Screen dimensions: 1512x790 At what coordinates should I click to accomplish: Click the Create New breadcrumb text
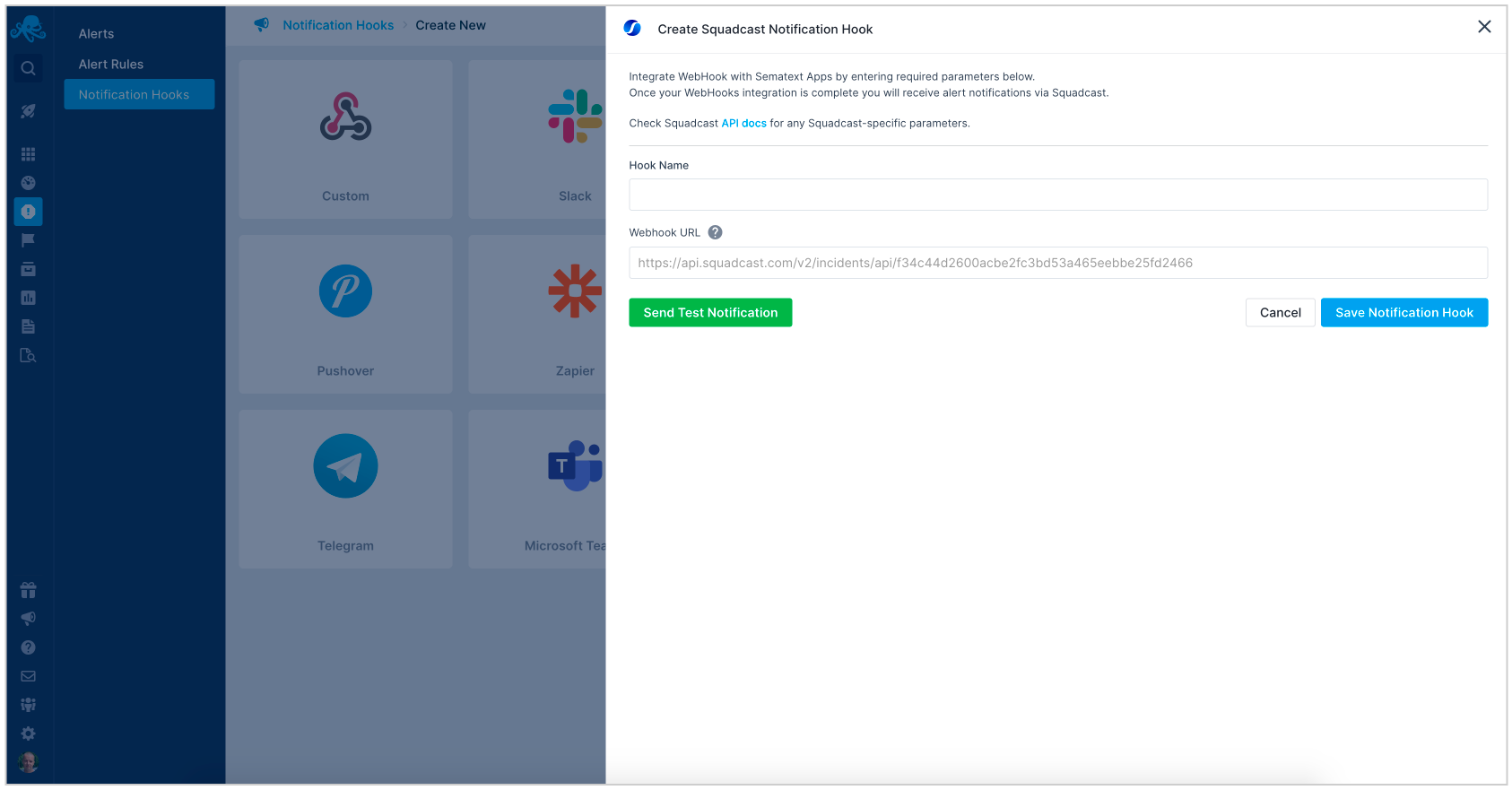(x=450, y=25)
